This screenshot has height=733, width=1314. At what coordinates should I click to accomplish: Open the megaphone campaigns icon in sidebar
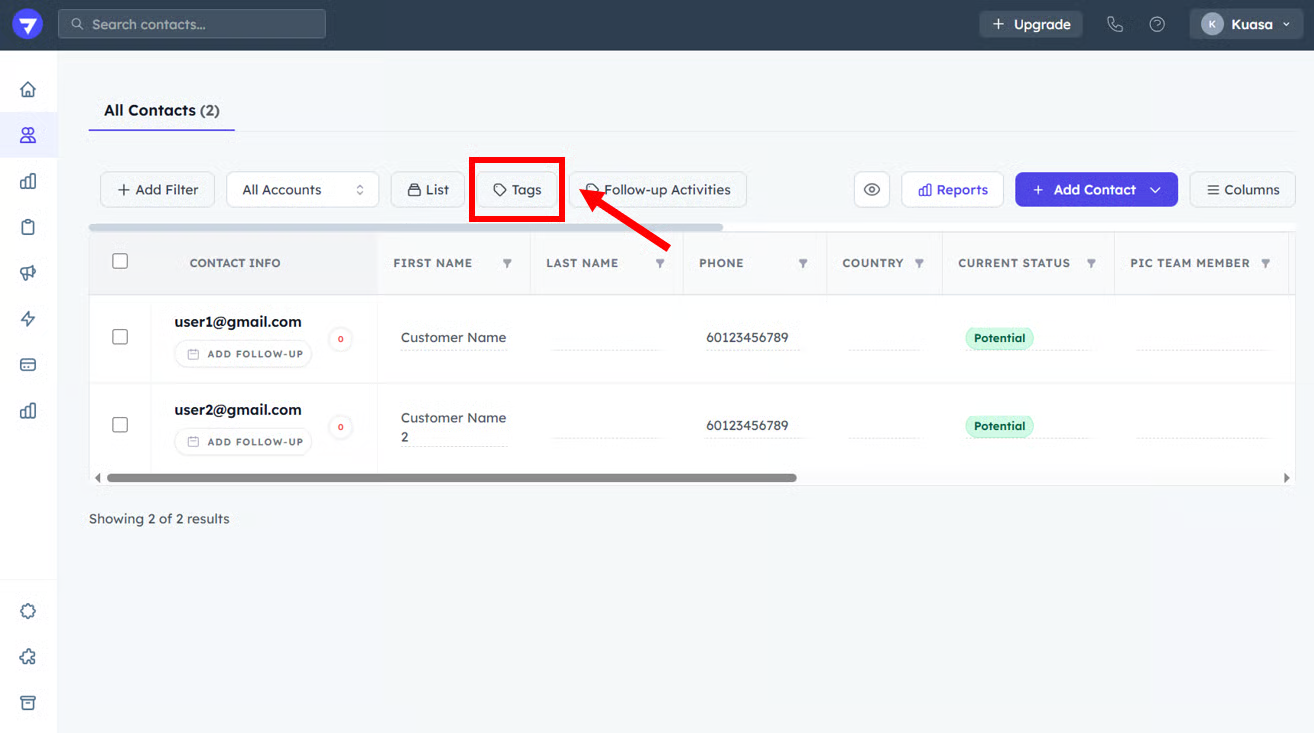(28, 273)
